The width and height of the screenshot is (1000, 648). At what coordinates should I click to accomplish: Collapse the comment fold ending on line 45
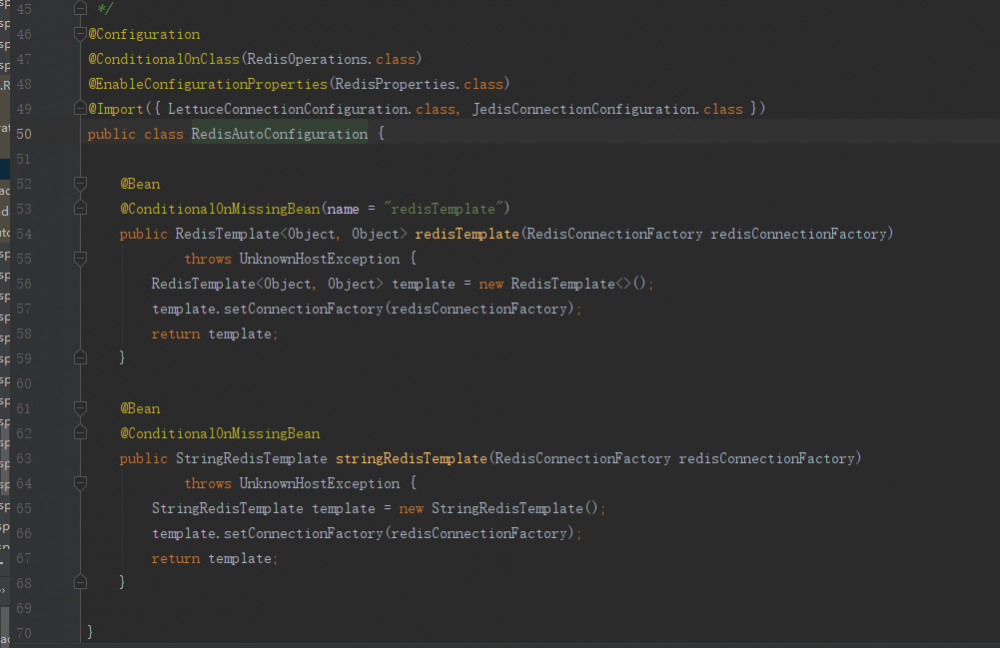pos(80,8)
